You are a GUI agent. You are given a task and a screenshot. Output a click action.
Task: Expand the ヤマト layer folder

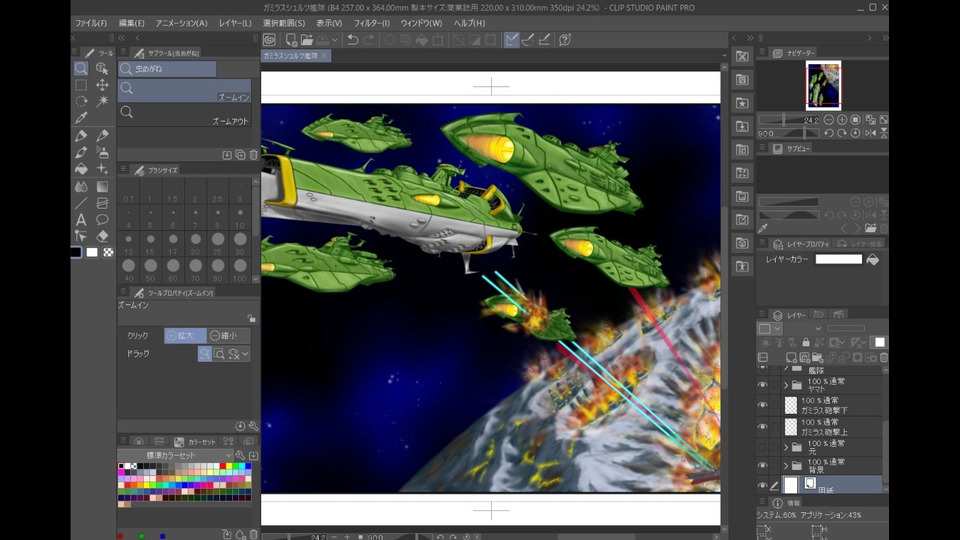click(x=786, y=385)
